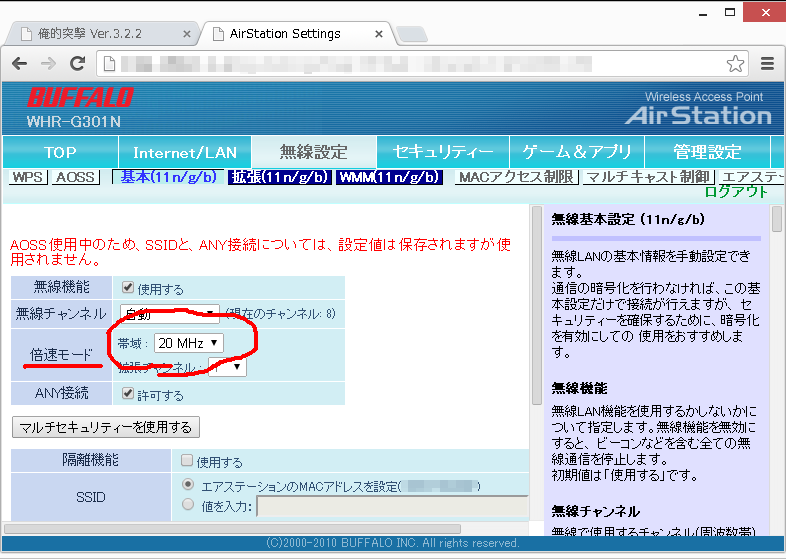Image resolution: width=786 pixels, height=559 pixels.
Task: Open the 帯域 20 MHz dropdown
Action: (188, 343)
